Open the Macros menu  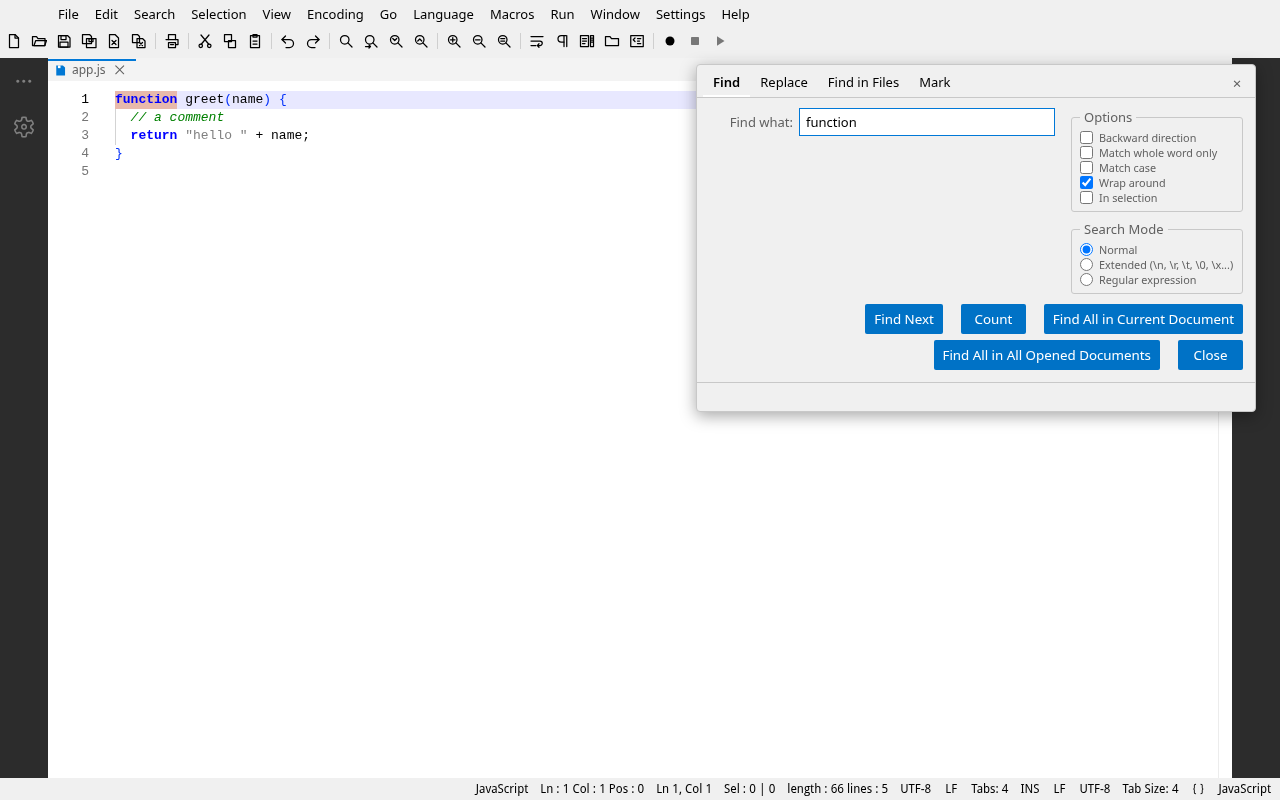(x=512, y=14)
